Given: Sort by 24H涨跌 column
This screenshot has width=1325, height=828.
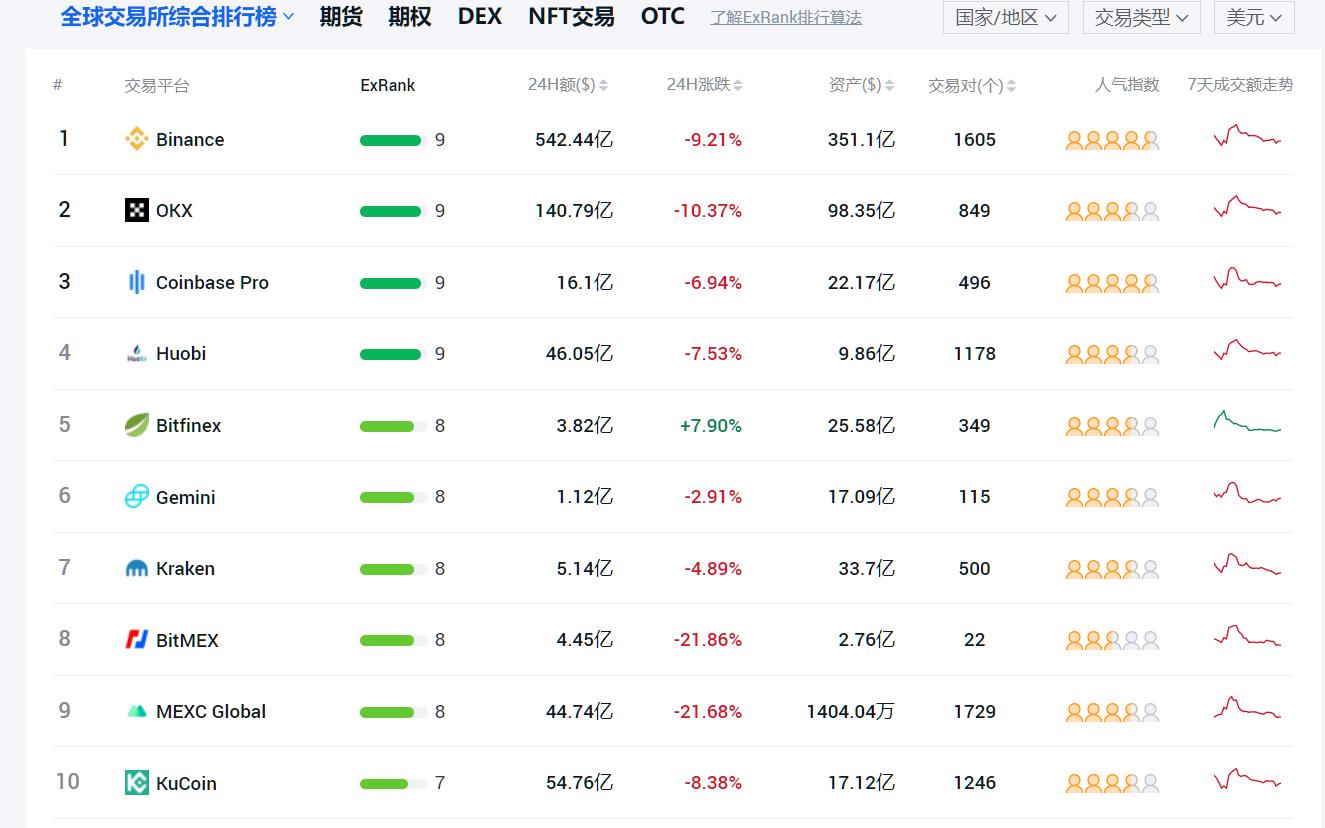Looking at the screenshot, I should [705, 85].
